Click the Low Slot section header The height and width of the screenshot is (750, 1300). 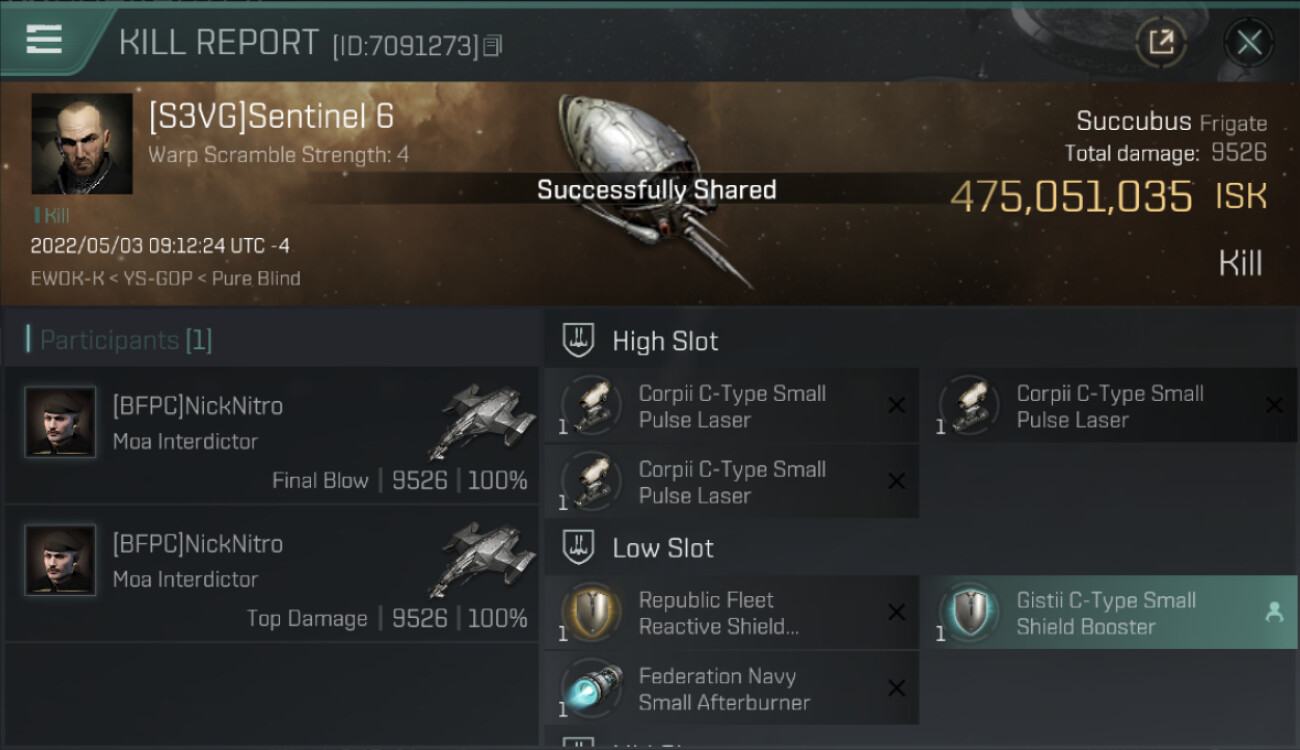tap(663, 548)
